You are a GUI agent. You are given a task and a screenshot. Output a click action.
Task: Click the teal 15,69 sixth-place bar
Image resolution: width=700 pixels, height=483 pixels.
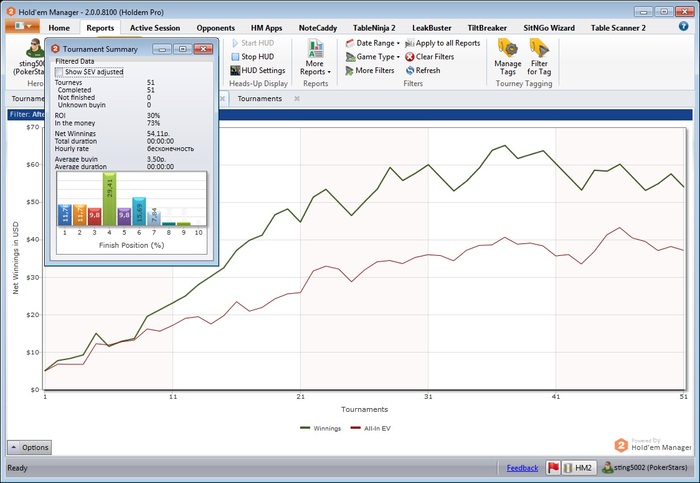click(x=139, y=211)
